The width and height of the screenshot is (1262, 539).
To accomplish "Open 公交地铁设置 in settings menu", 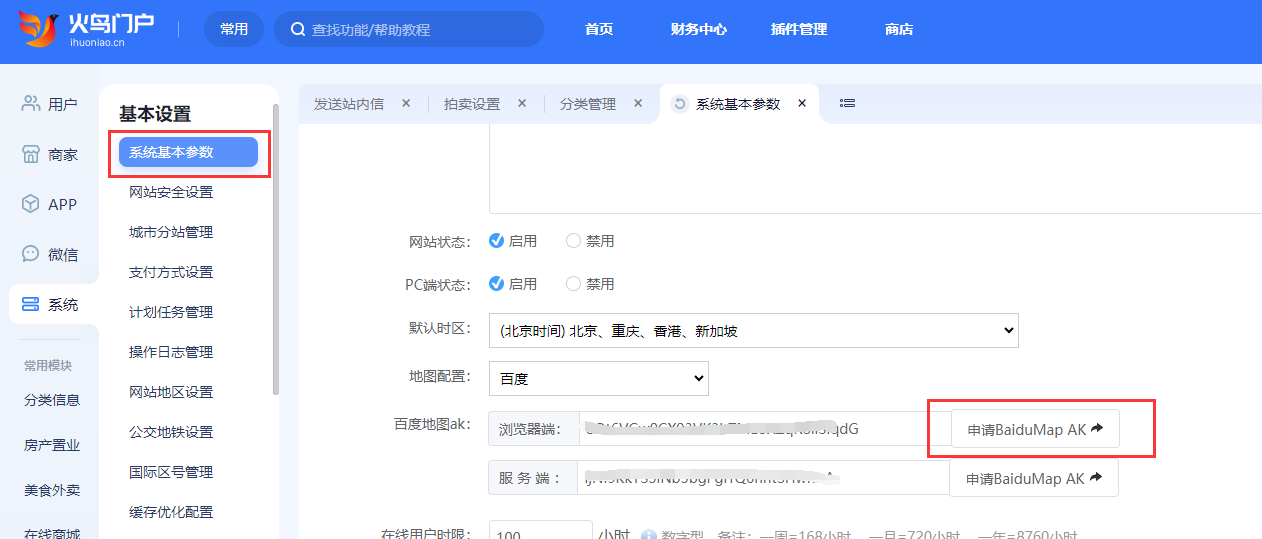I will click(171, 432).
